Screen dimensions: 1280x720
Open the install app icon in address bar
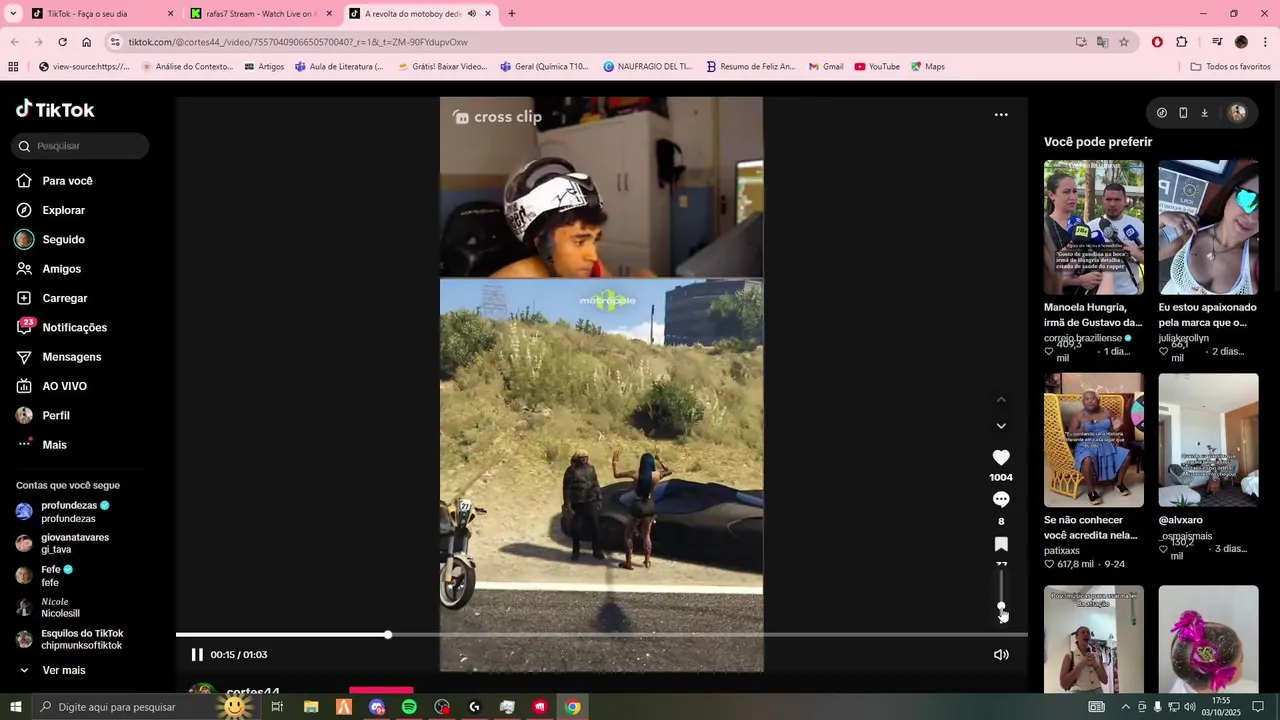(1081, 42)
